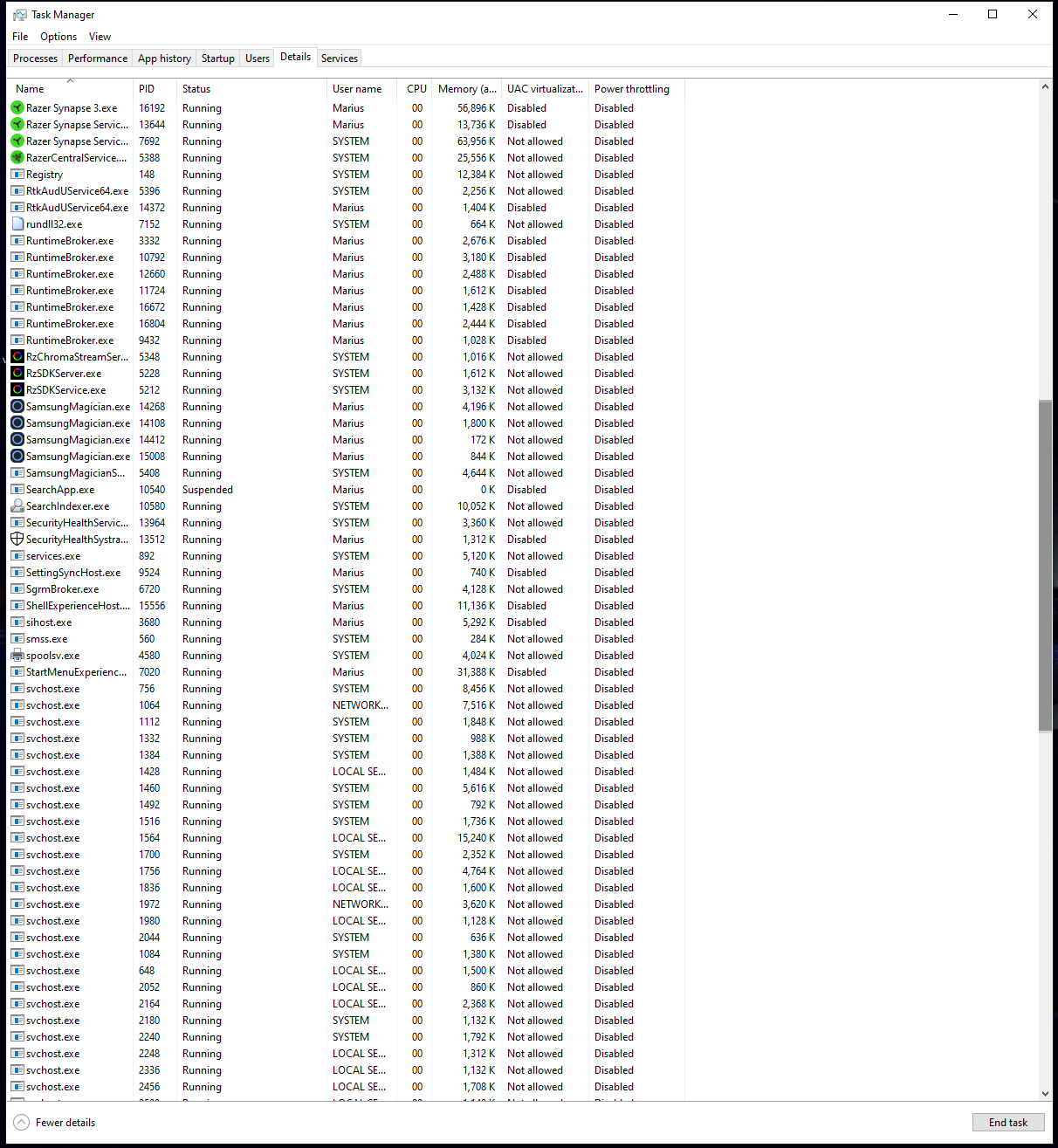Sort by the Status column header
This screenshot has width=1058, height=1148.
251,88
